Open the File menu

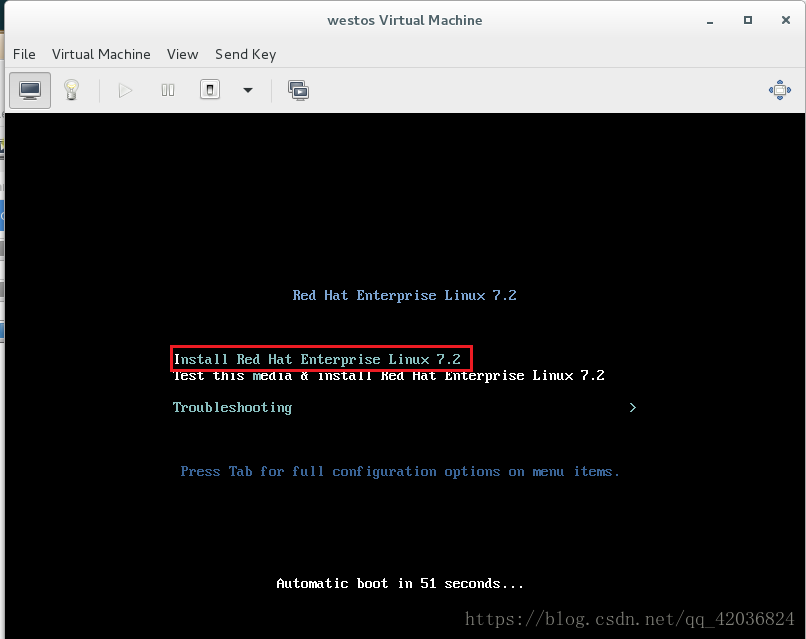[24, 54]
